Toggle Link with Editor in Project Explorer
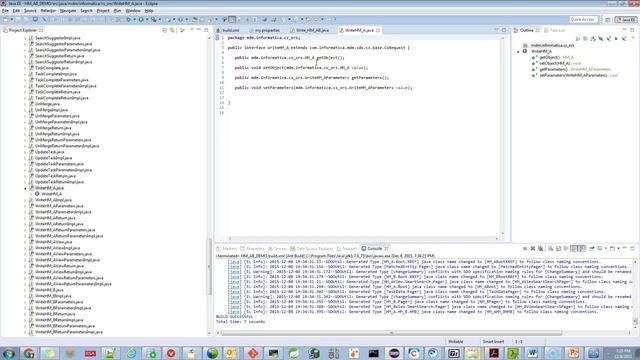This screenshot has width=640, height=360. coord(172,30)
